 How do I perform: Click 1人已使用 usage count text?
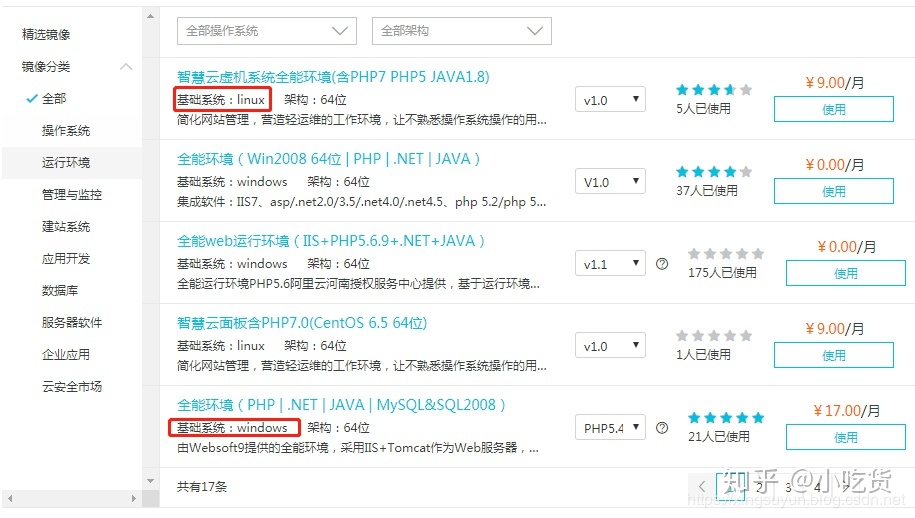[703, 355]
